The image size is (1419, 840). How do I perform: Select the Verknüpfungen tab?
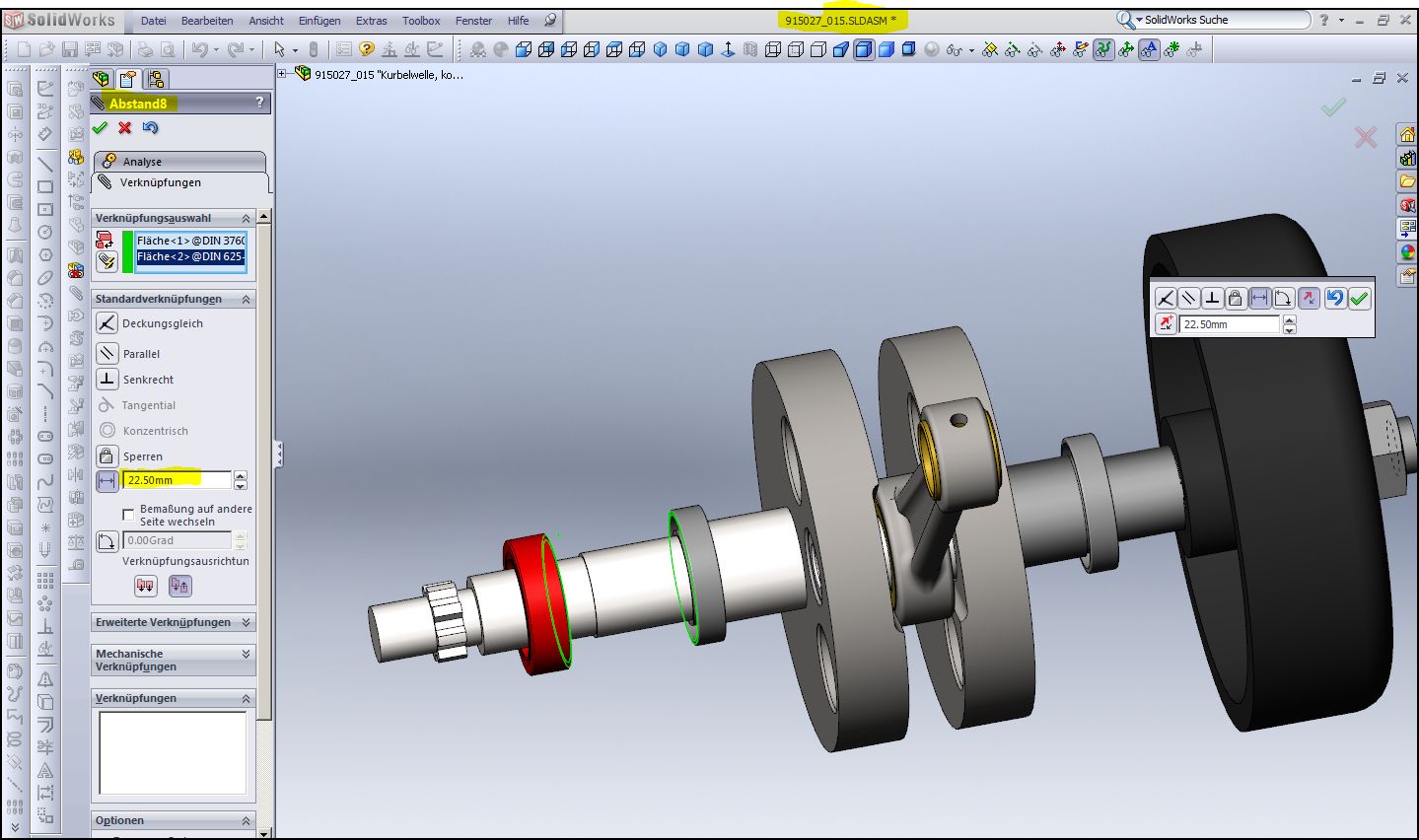click(179, 182)
